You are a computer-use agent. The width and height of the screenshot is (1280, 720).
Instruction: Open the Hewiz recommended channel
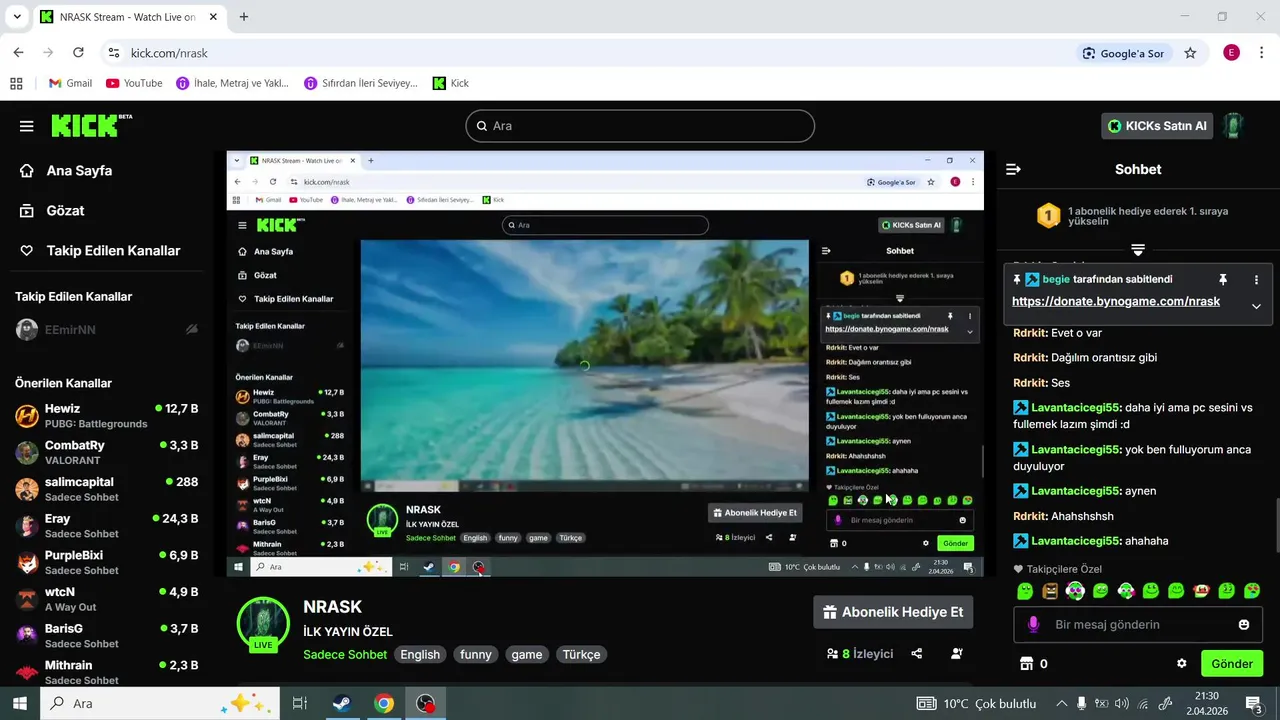[x=107, y=415]
